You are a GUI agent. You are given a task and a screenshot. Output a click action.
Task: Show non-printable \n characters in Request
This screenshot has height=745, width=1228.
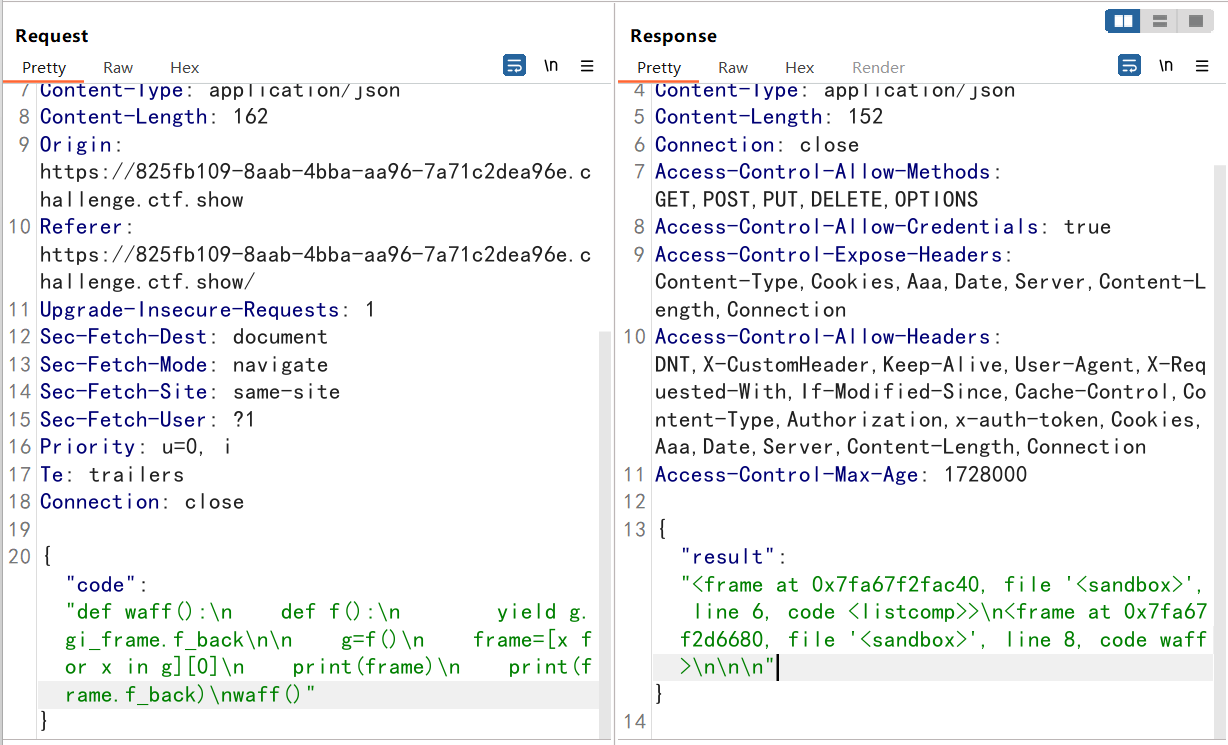point(551,66)
